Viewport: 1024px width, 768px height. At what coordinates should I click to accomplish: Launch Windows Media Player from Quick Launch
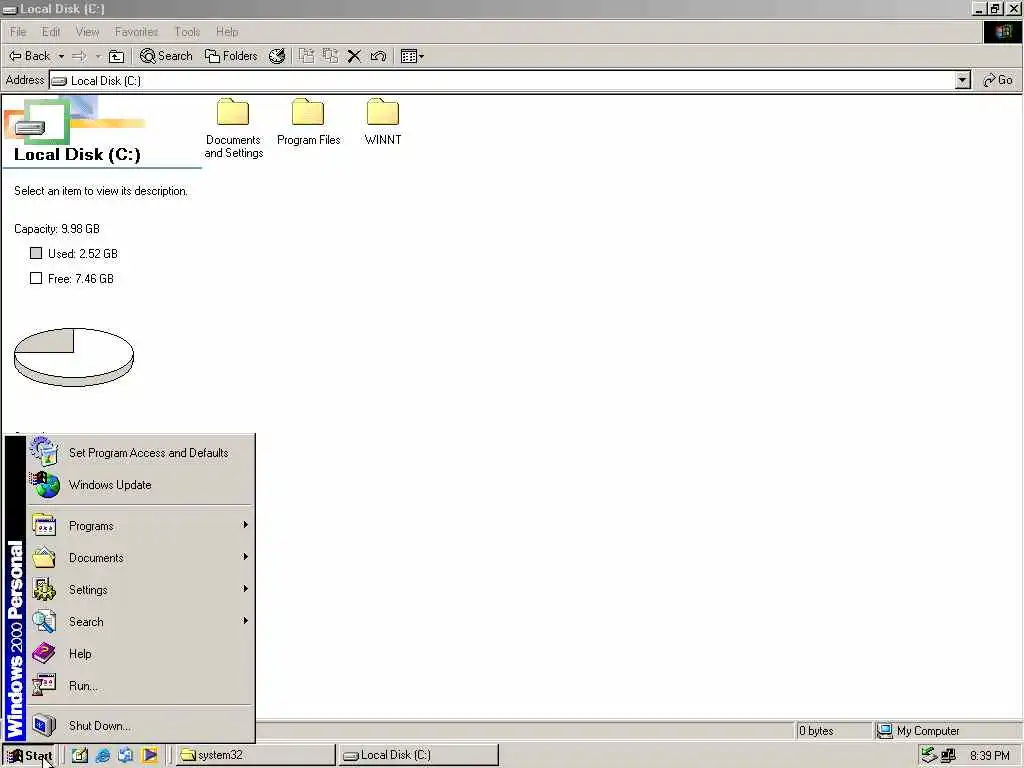[x=150, y=755]
